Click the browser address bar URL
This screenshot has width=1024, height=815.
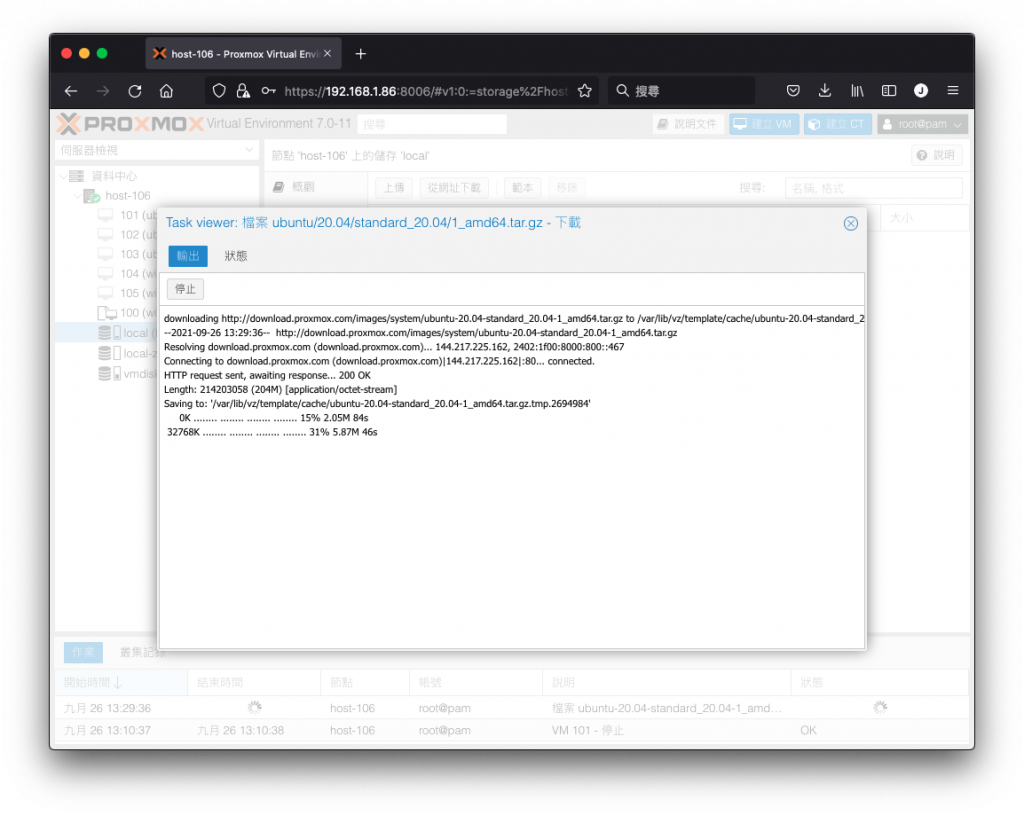[426, 91]
